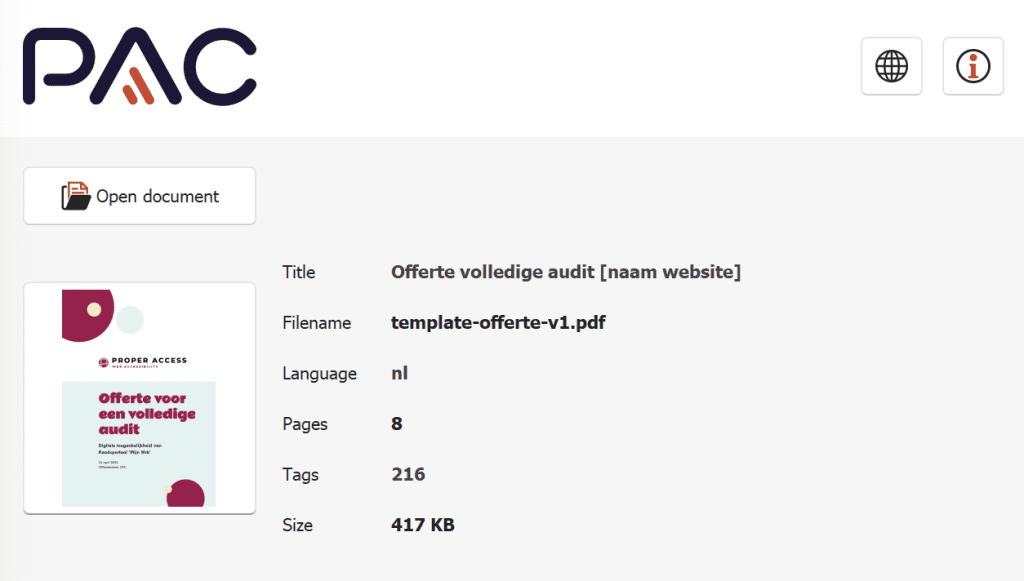Select the title text 'Offerte volledige audit [naam website]'
The width and height of the screenshot is (1024, 581).
566,272
